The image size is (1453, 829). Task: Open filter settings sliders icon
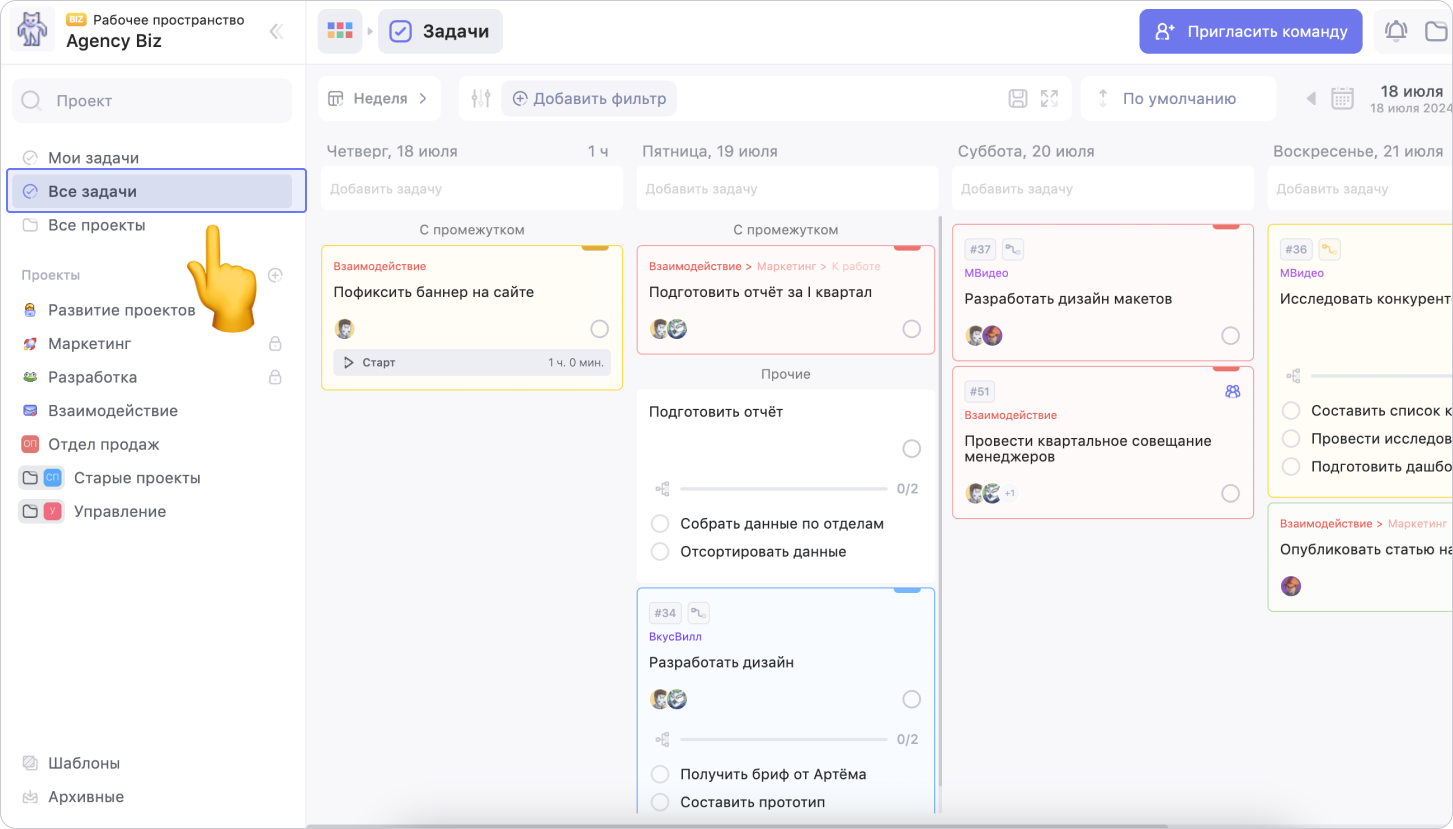tap(481, 99)
